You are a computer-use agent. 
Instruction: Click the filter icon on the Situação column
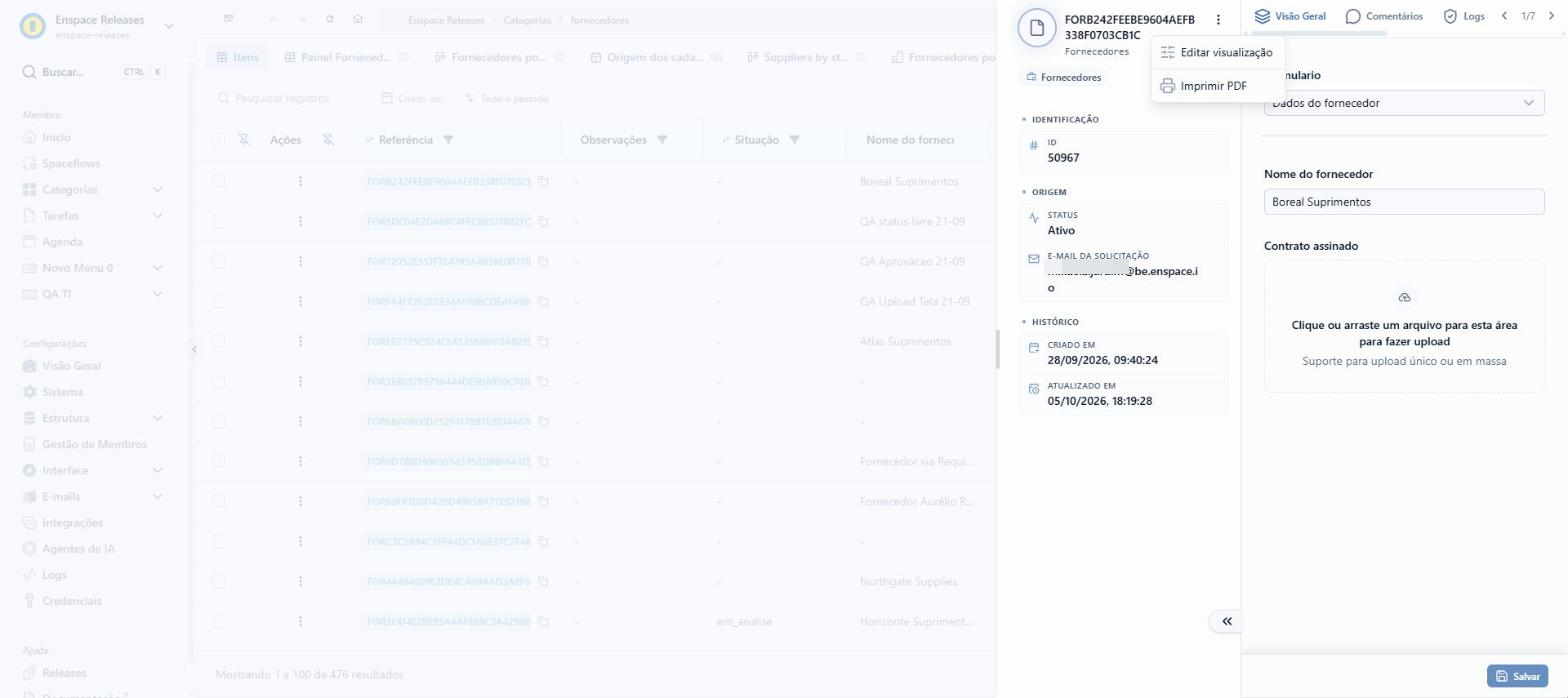[794, 140]
